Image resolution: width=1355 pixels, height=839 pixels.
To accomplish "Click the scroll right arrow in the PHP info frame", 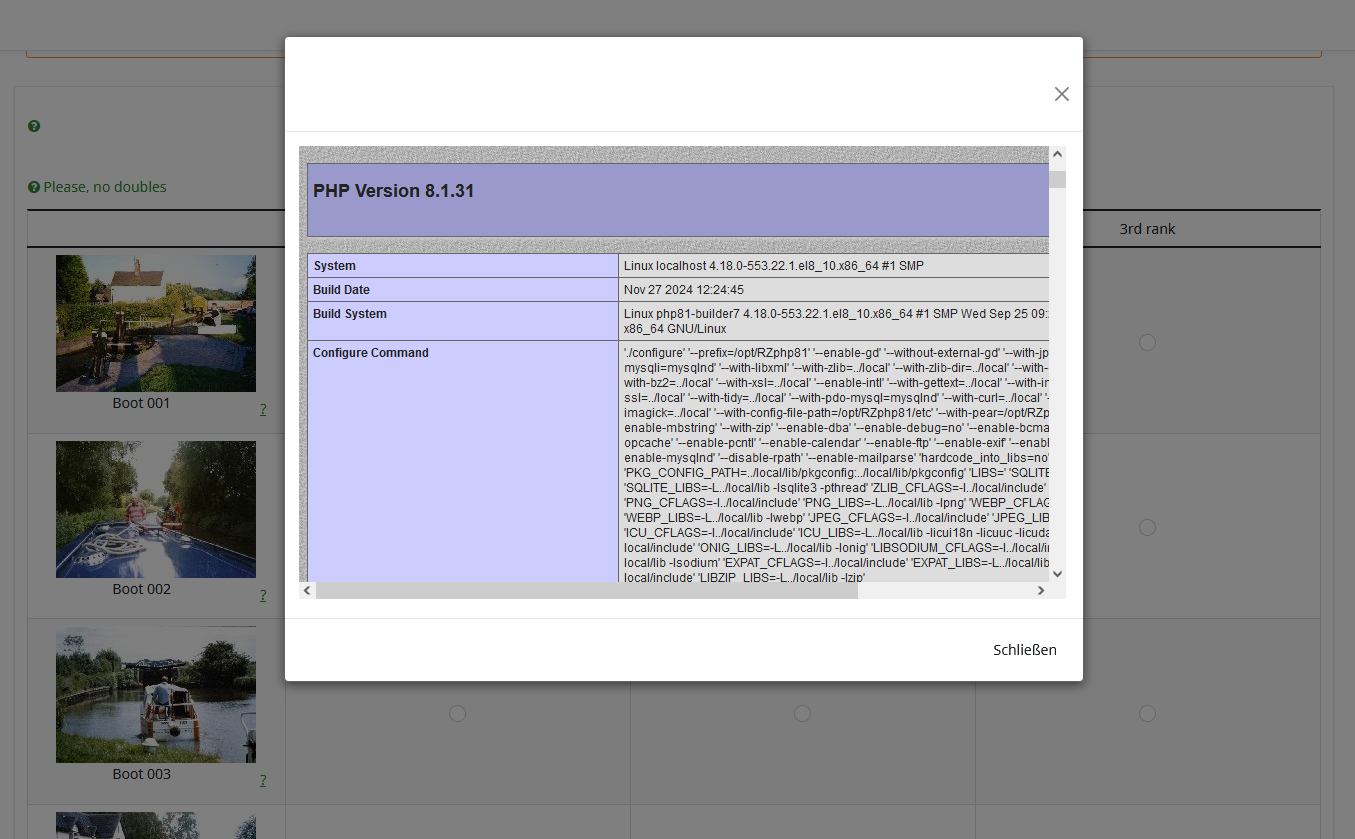I will [1040, 591].
